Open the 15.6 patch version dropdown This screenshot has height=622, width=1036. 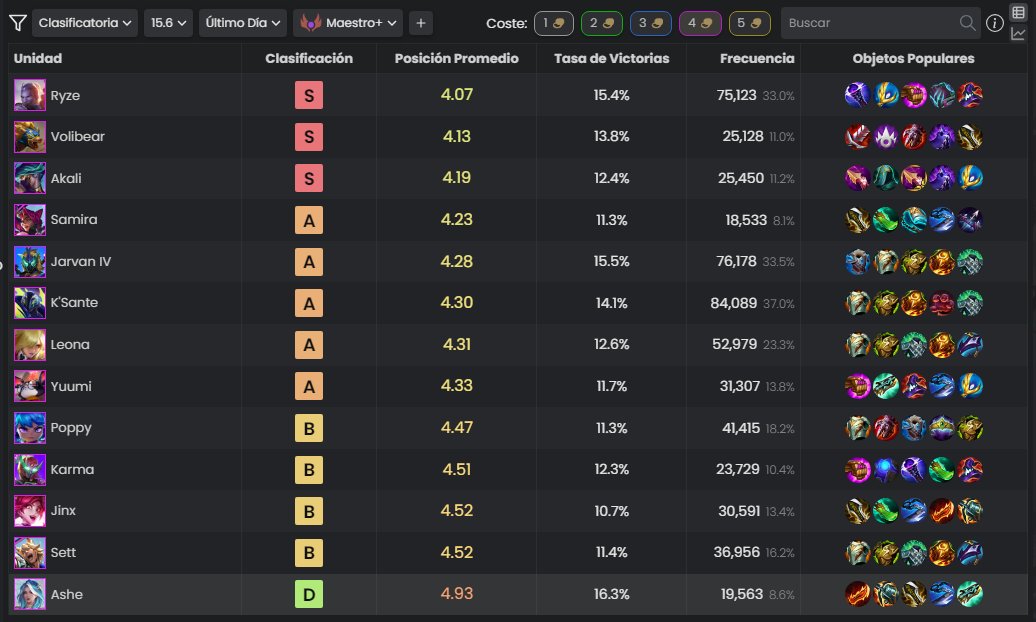168,23
